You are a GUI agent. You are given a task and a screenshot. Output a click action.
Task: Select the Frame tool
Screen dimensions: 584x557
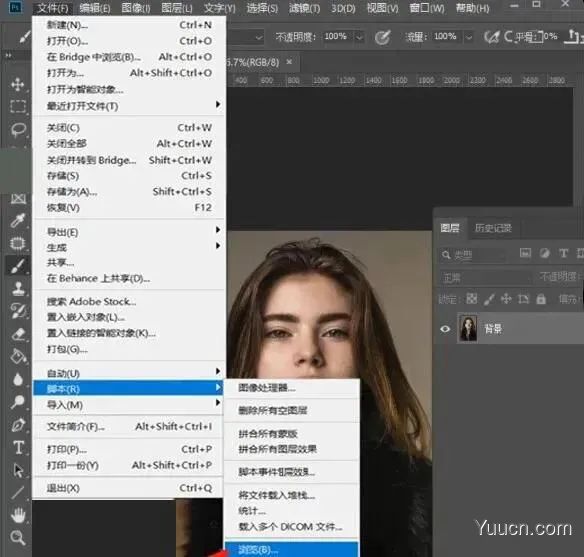coord(18,199)
